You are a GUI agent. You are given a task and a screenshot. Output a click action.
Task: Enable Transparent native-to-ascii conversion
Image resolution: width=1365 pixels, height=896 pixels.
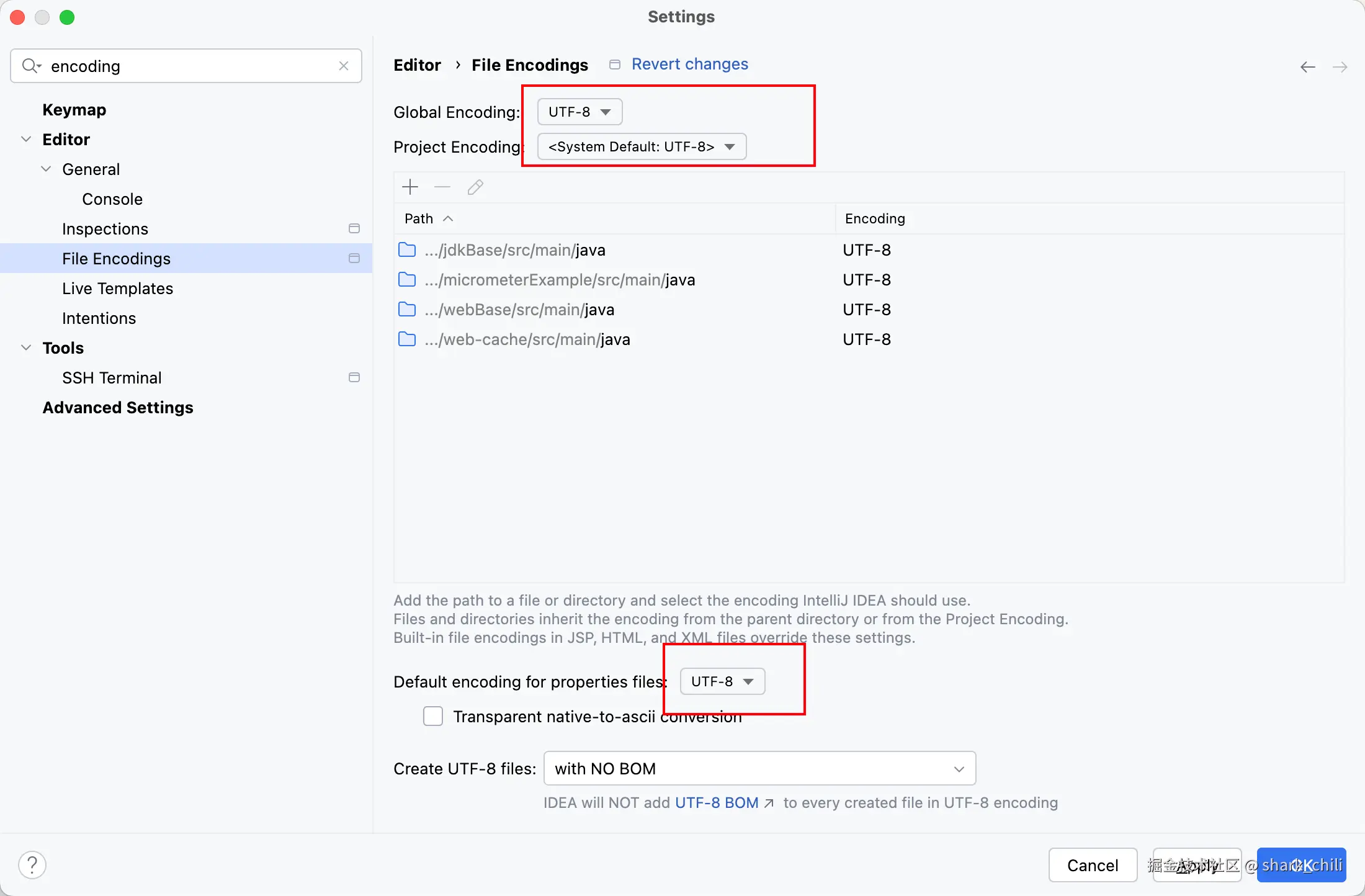click(433, 716)
